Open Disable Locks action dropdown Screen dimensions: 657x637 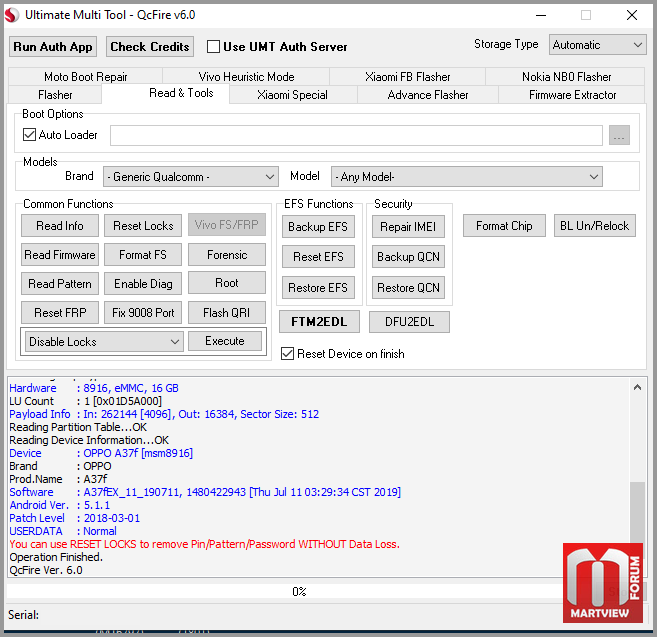(104, 342)
